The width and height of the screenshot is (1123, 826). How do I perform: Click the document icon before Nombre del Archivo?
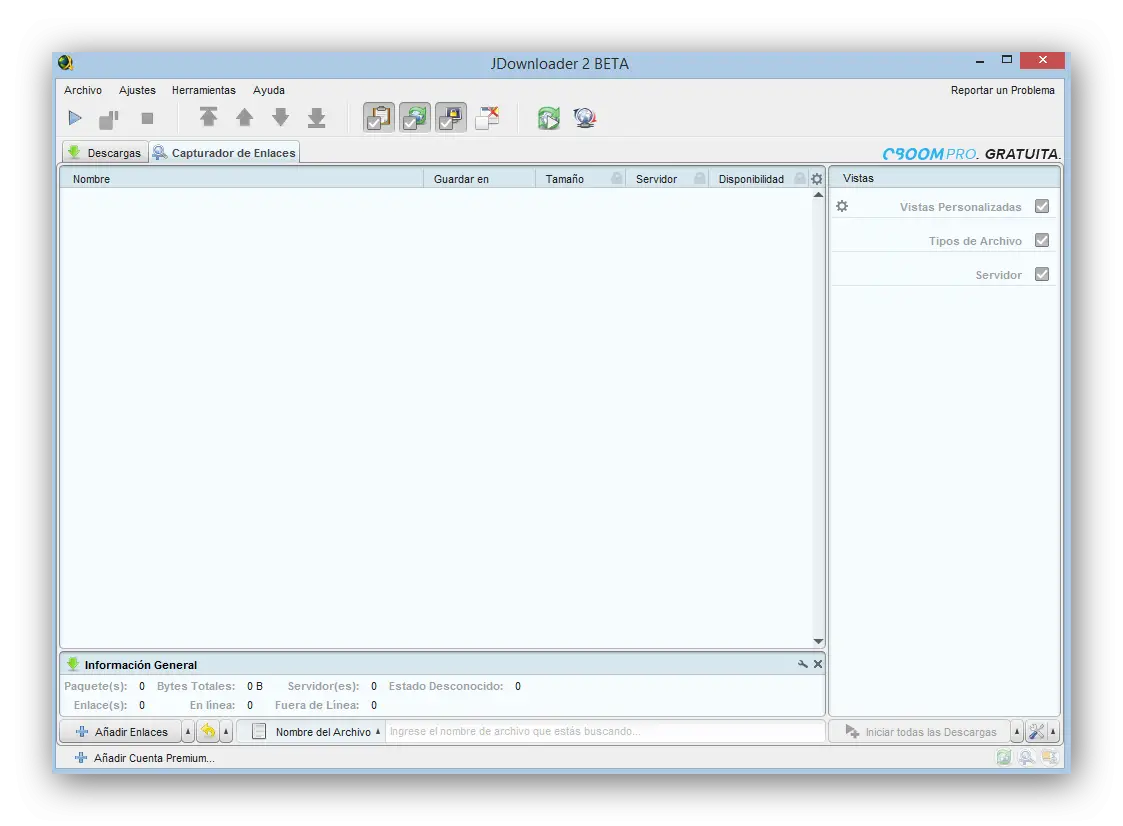click(x=259, y=731)
